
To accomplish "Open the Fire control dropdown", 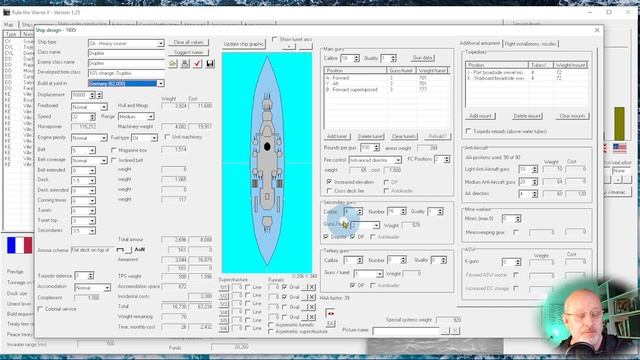I will click(398, 160).
